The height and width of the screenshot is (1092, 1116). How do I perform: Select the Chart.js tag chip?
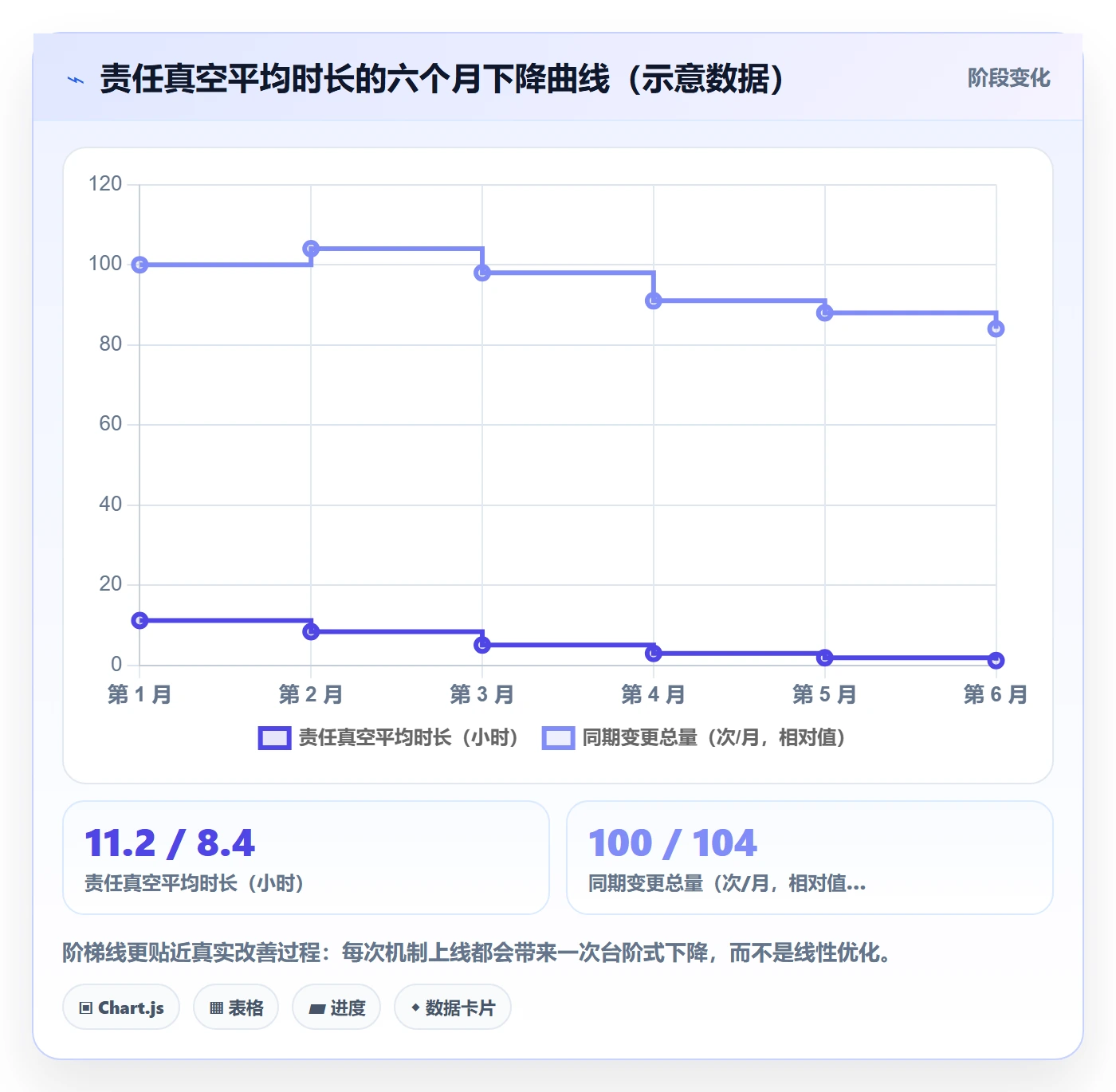[x=121, y=1008]
